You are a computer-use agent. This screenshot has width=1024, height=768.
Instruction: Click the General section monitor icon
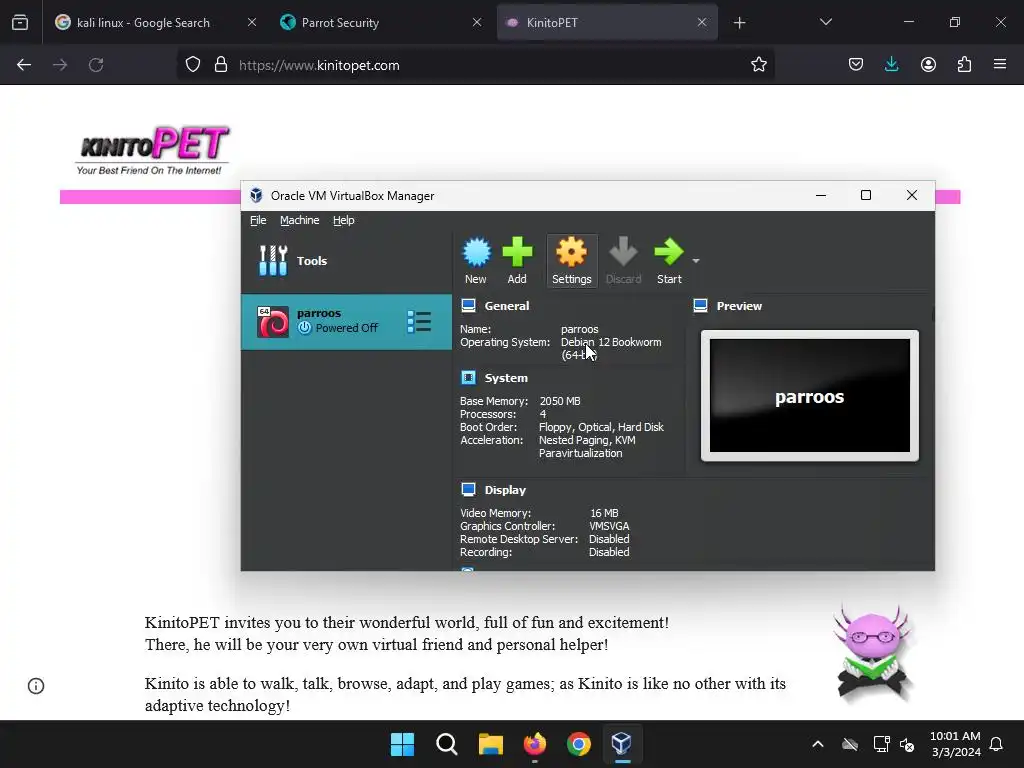468,306
